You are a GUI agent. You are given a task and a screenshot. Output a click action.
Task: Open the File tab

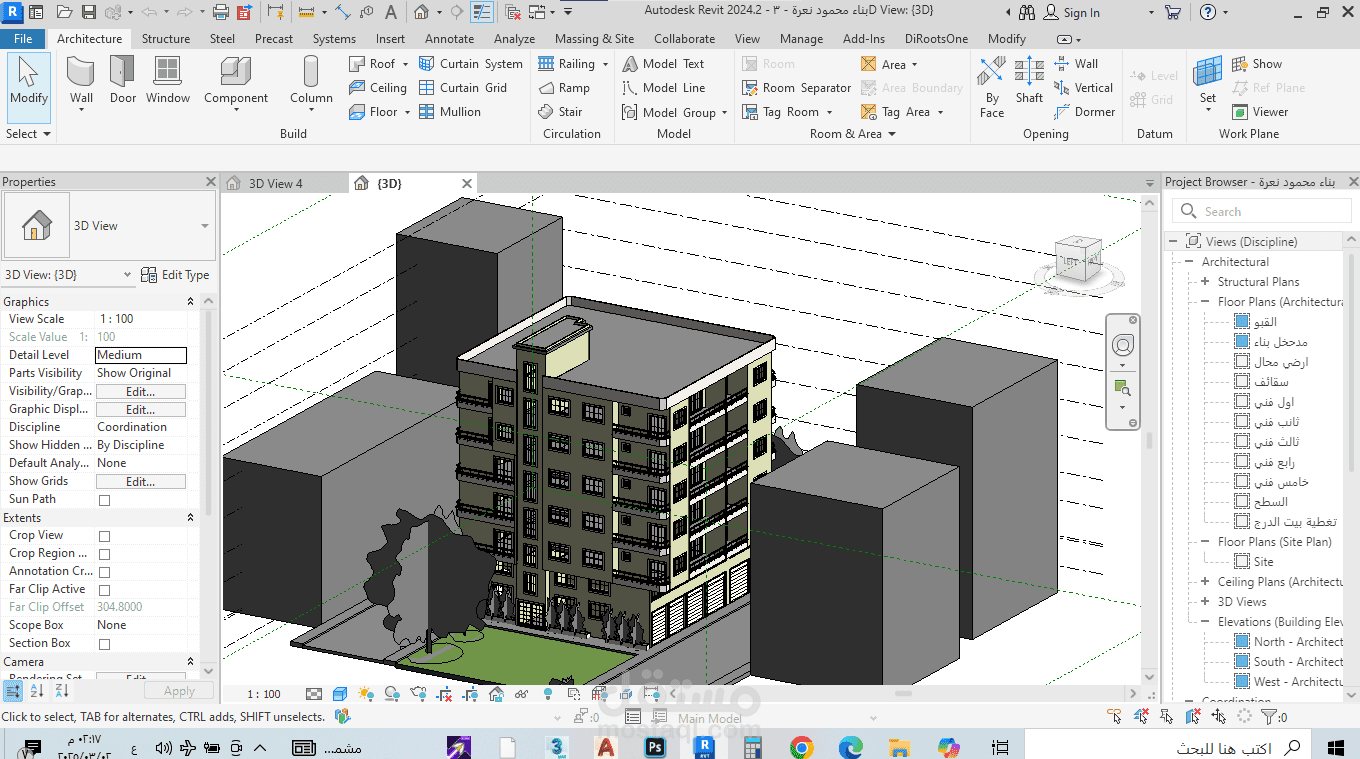pyautogui.click(x=23, y=39)
